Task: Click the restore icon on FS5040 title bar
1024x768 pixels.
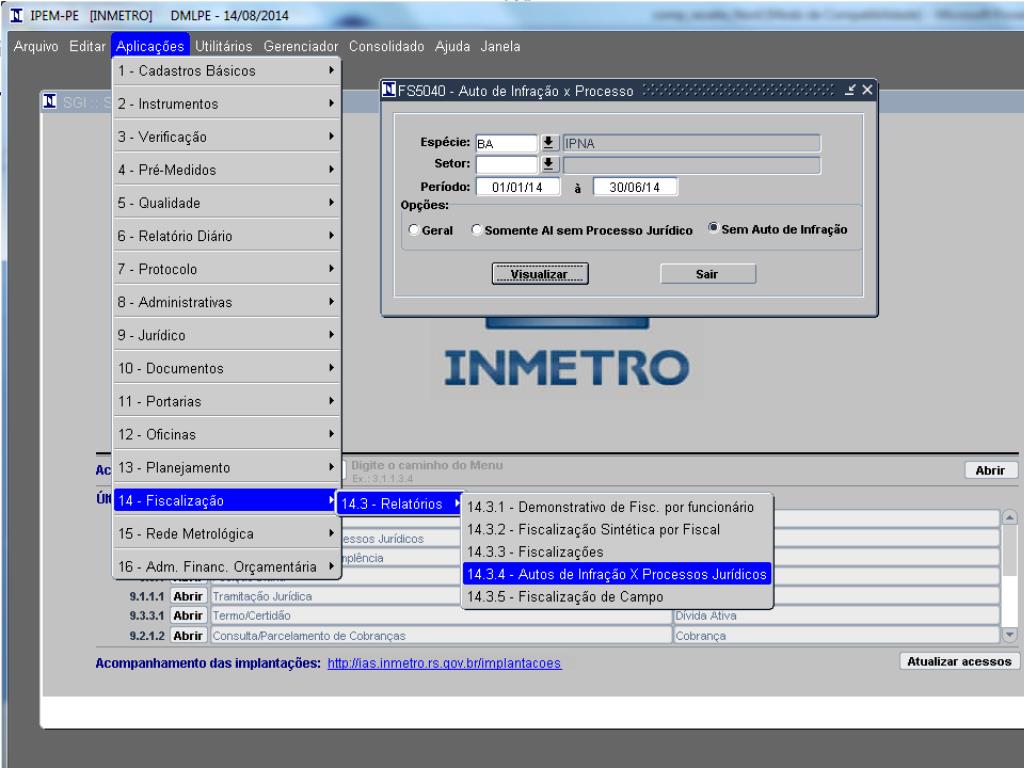Action: [x=850, y=90]
